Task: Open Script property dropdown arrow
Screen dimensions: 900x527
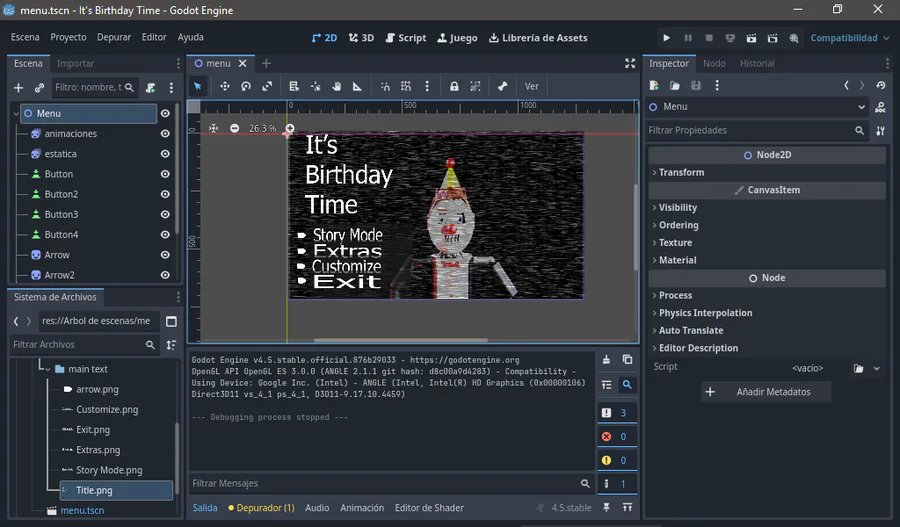Action: coord(876,369)
